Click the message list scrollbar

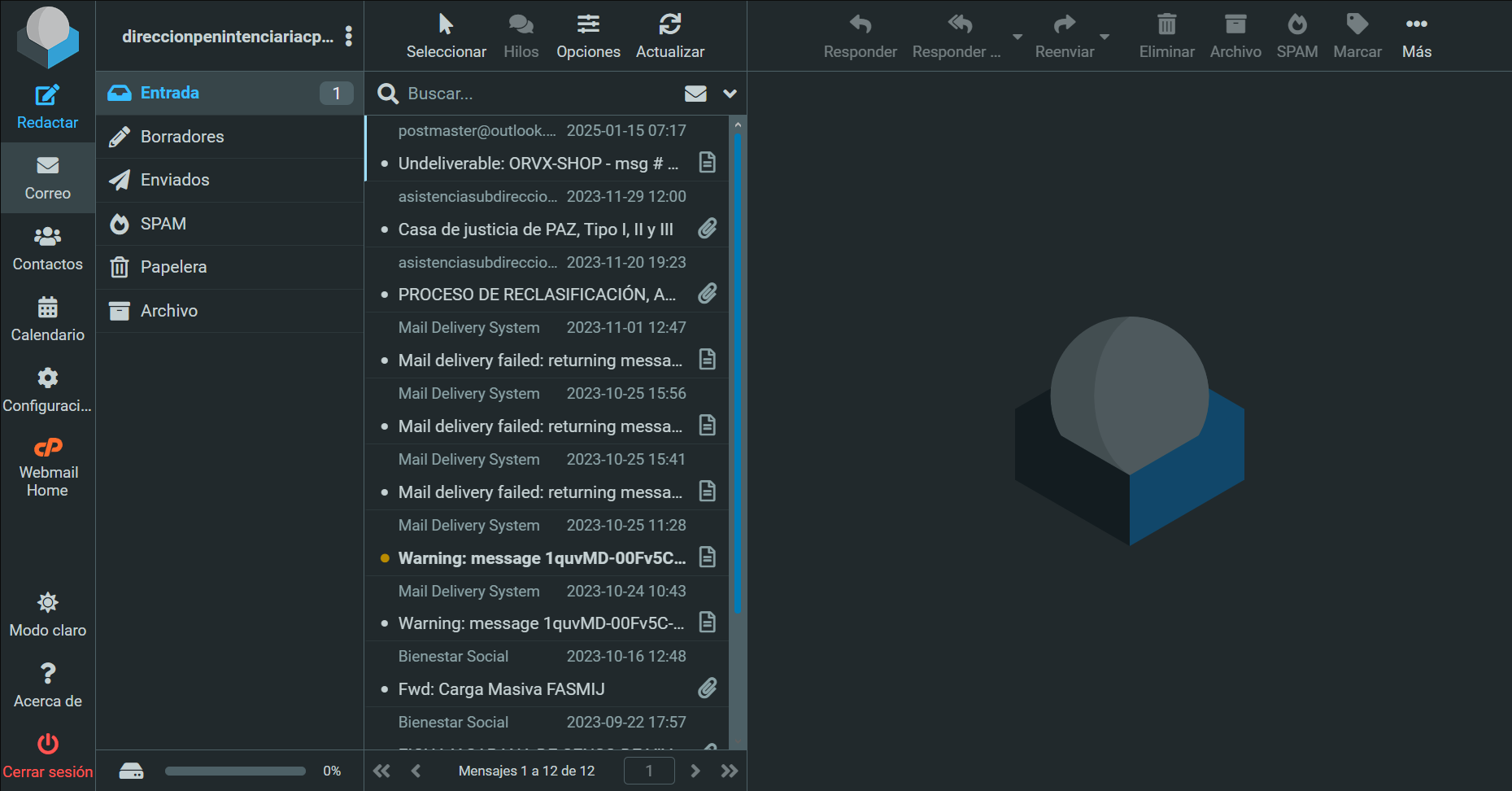pyautogui.click(x=738, y=374)
